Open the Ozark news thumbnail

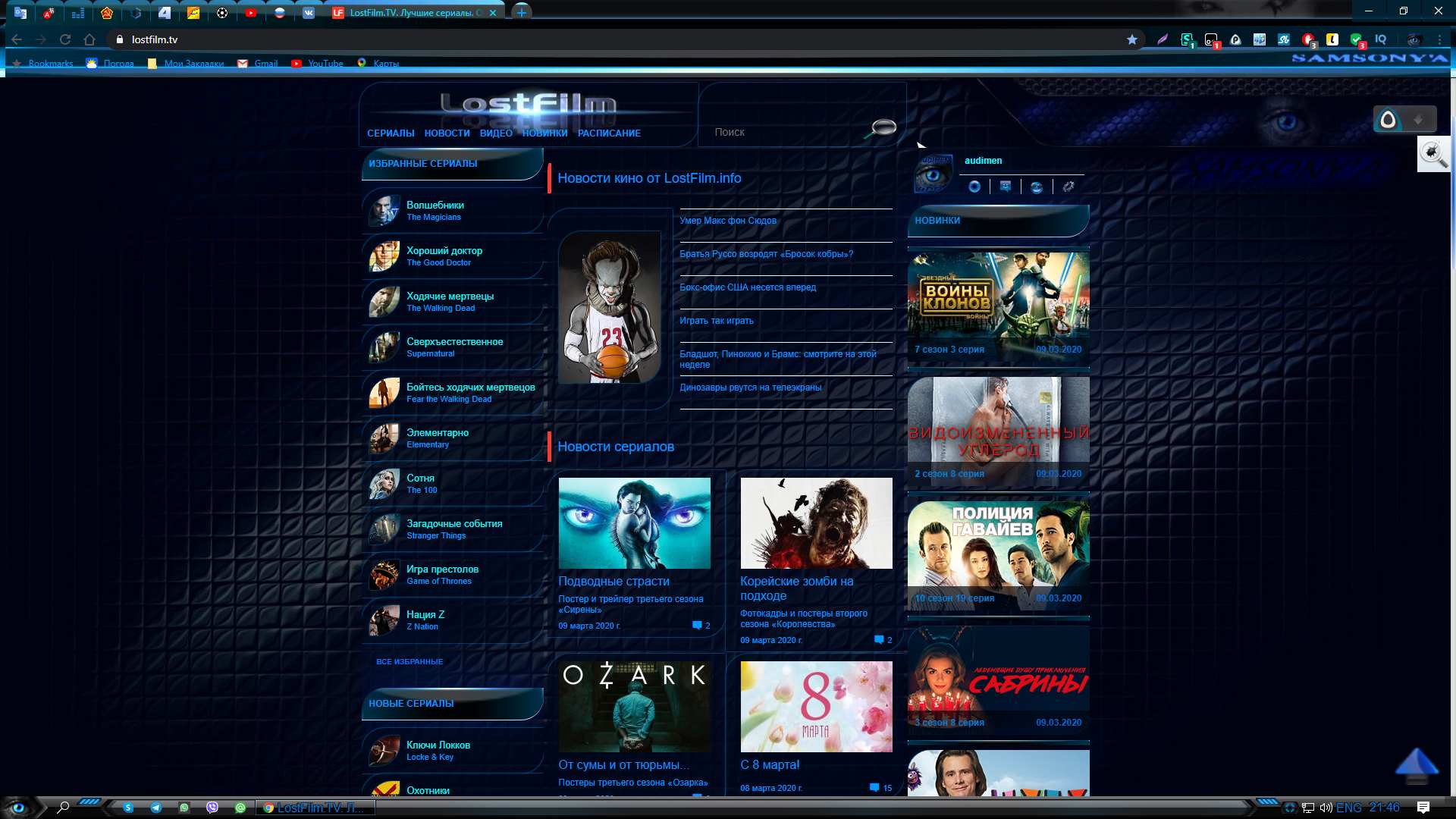pyautogui.click(x=634, y=706)
